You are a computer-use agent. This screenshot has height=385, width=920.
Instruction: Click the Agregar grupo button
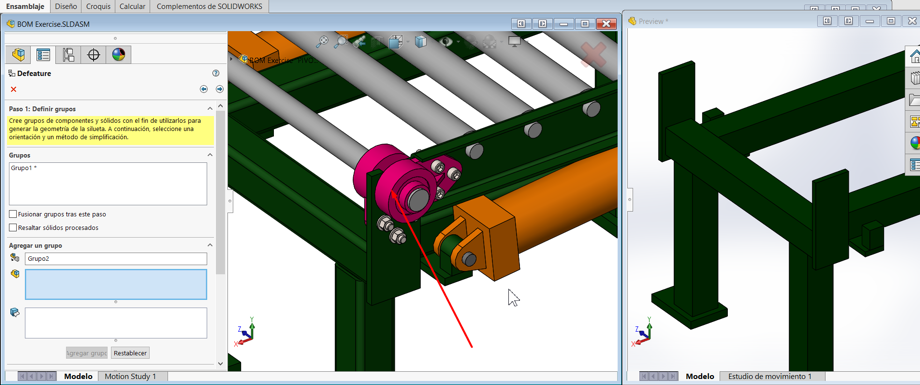[x=86, y=353]
